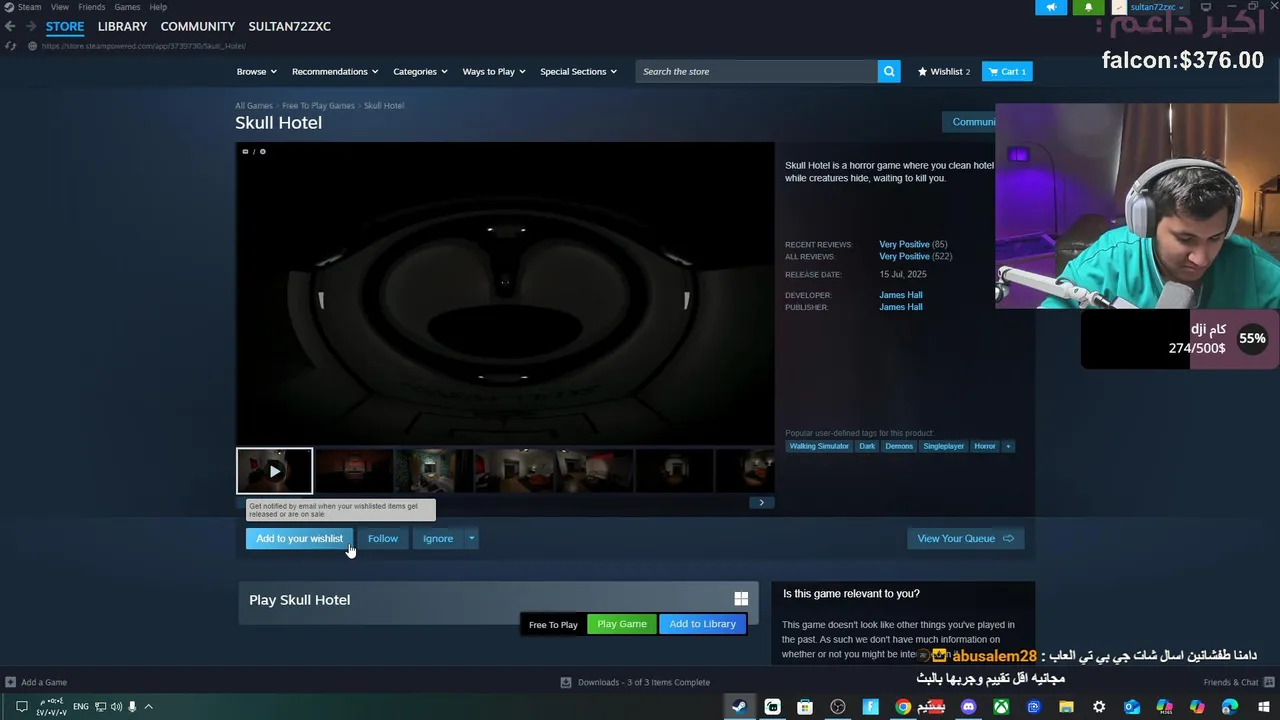Click the Steam announcements megaphone icon
This screenshot has width=1280, height=720.
(x=1051, y=7)
